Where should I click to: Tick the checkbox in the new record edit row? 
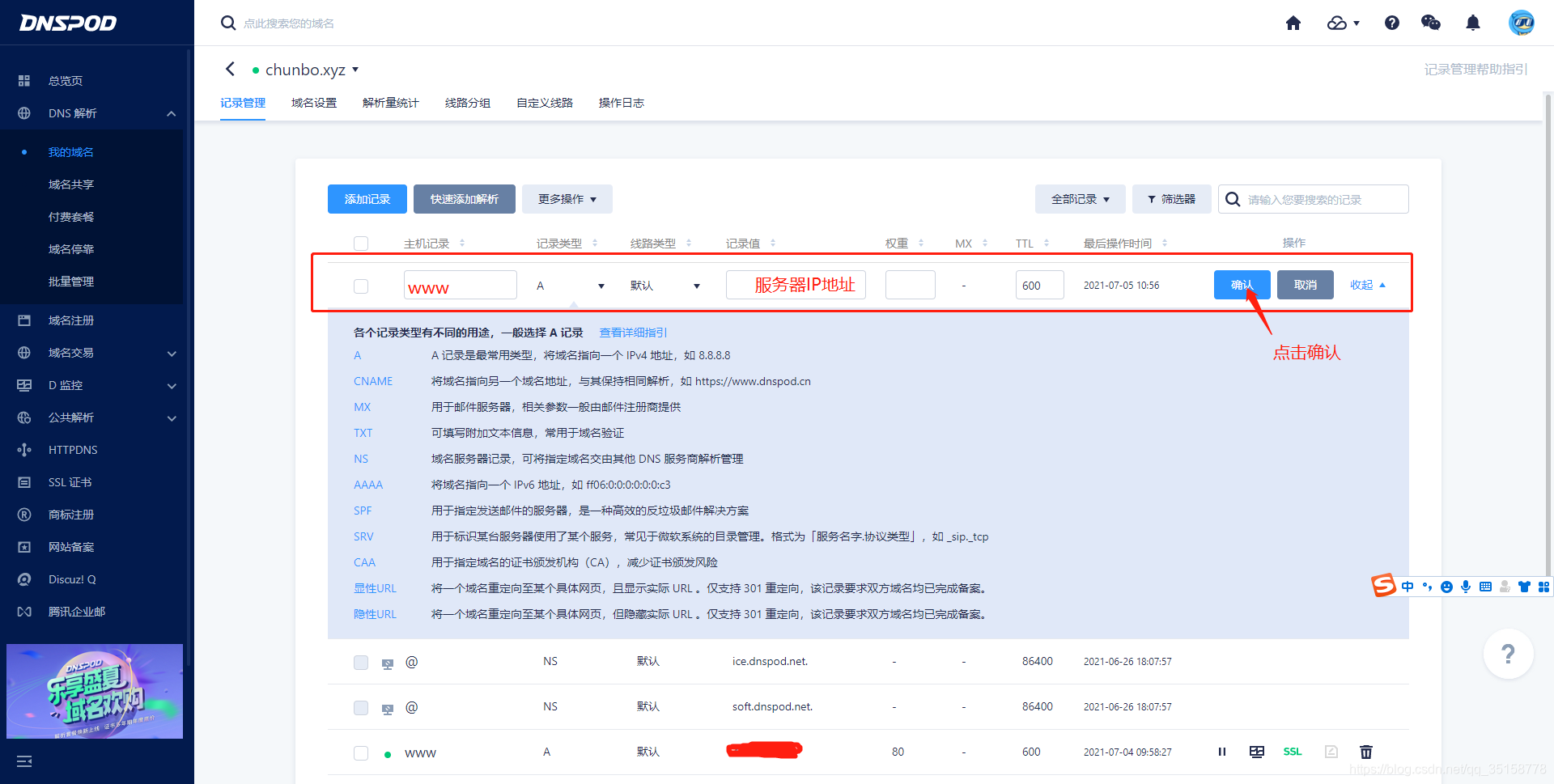[361, 286]
